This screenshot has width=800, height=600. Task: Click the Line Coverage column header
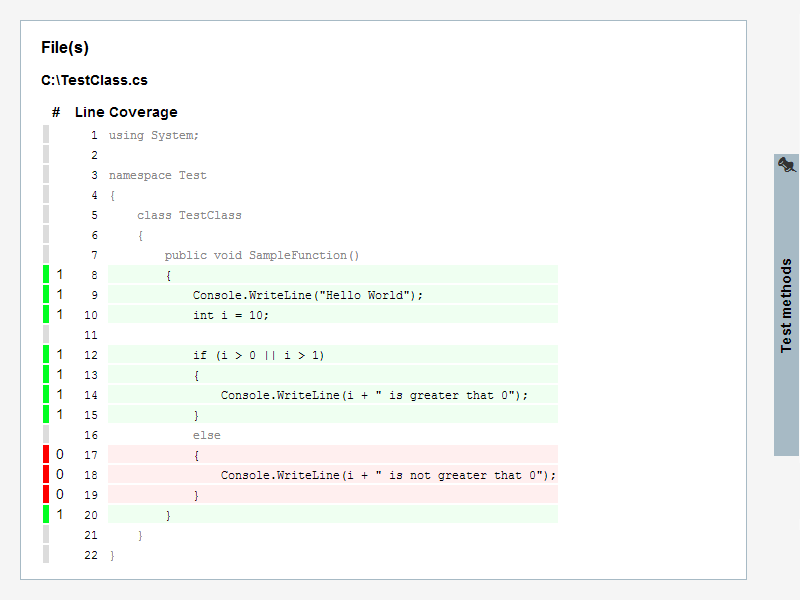(x=126, y=112)
